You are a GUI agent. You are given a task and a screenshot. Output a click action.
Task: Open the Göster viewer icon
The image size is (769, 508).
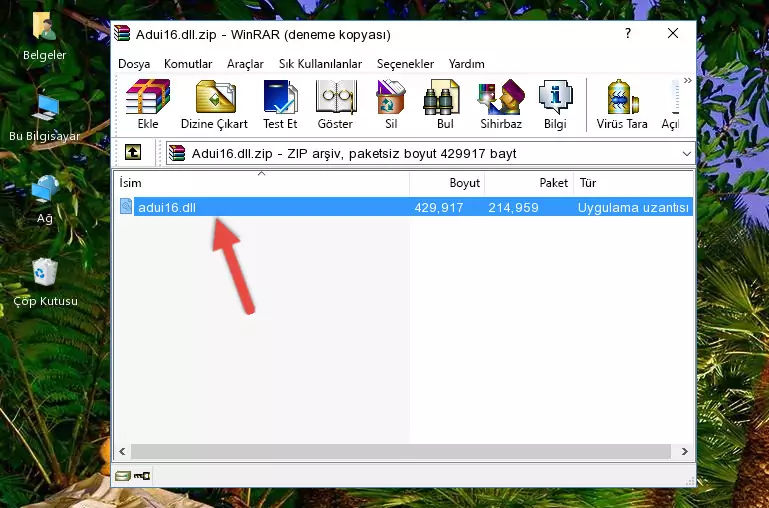[335, 104]
